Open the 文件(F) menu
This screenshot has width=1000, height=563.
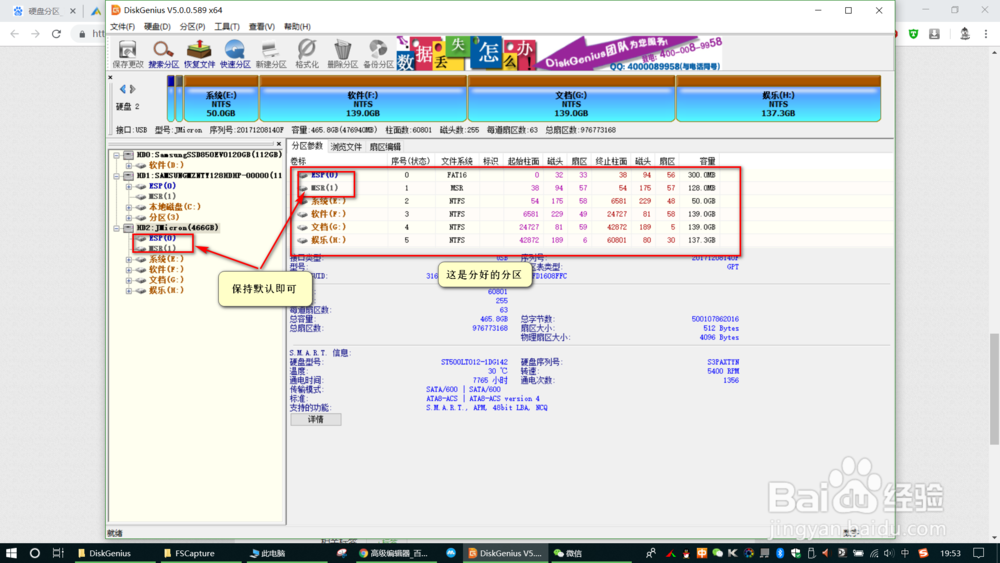[122, 27]
